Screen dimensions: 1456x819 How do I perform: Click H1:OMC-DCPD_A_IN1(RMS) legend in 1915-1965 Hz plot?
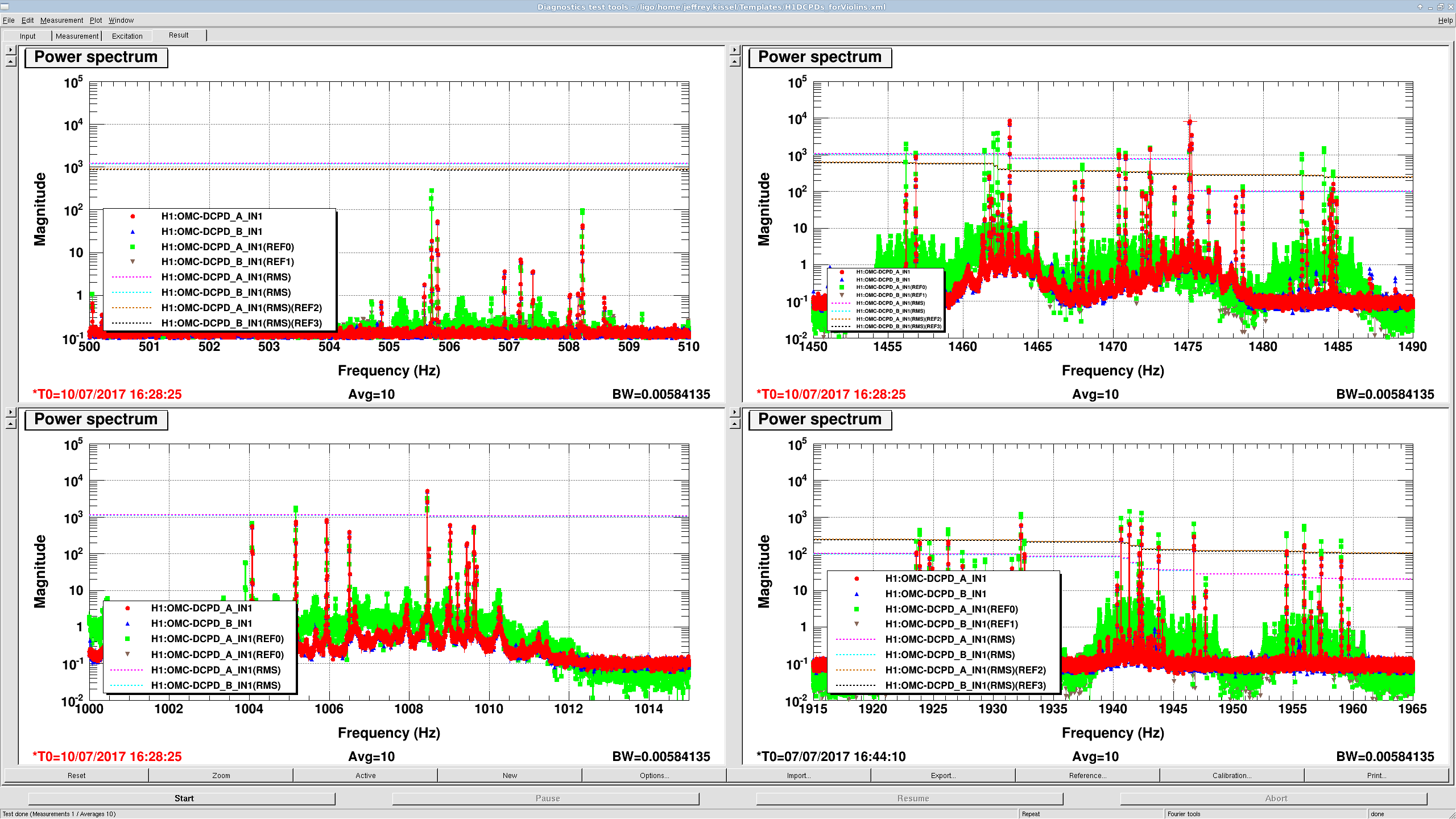point(950,639)
